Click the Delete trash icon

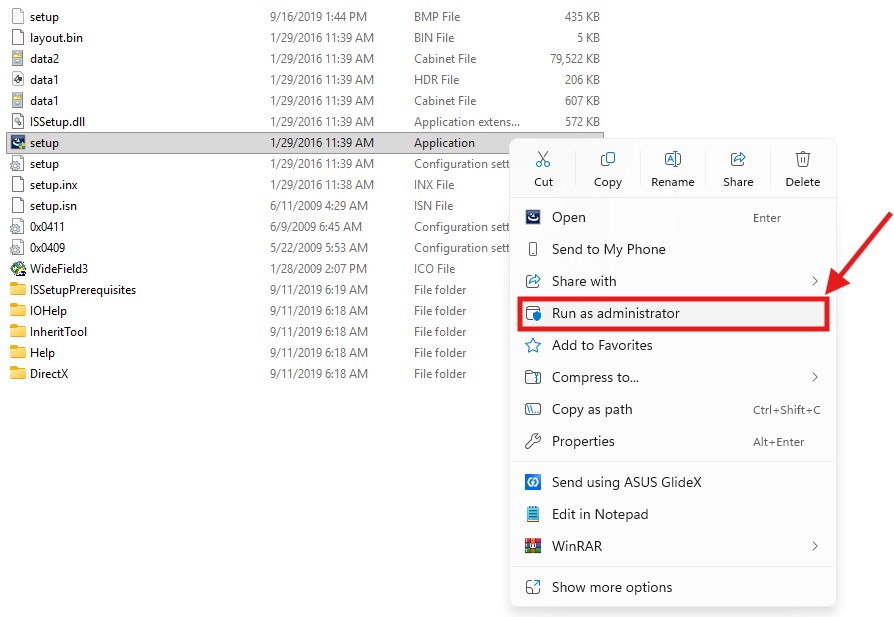803,159
